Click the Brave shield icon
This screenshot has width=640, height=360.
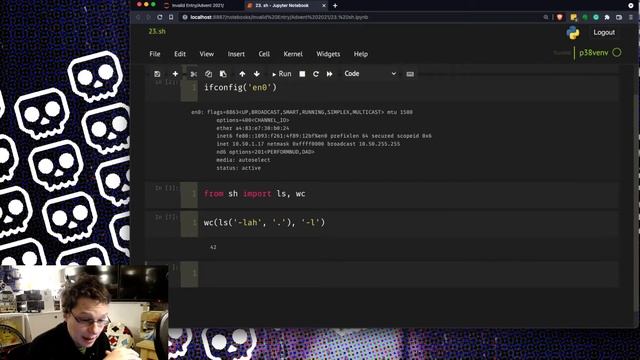click(x=560, y=17)
